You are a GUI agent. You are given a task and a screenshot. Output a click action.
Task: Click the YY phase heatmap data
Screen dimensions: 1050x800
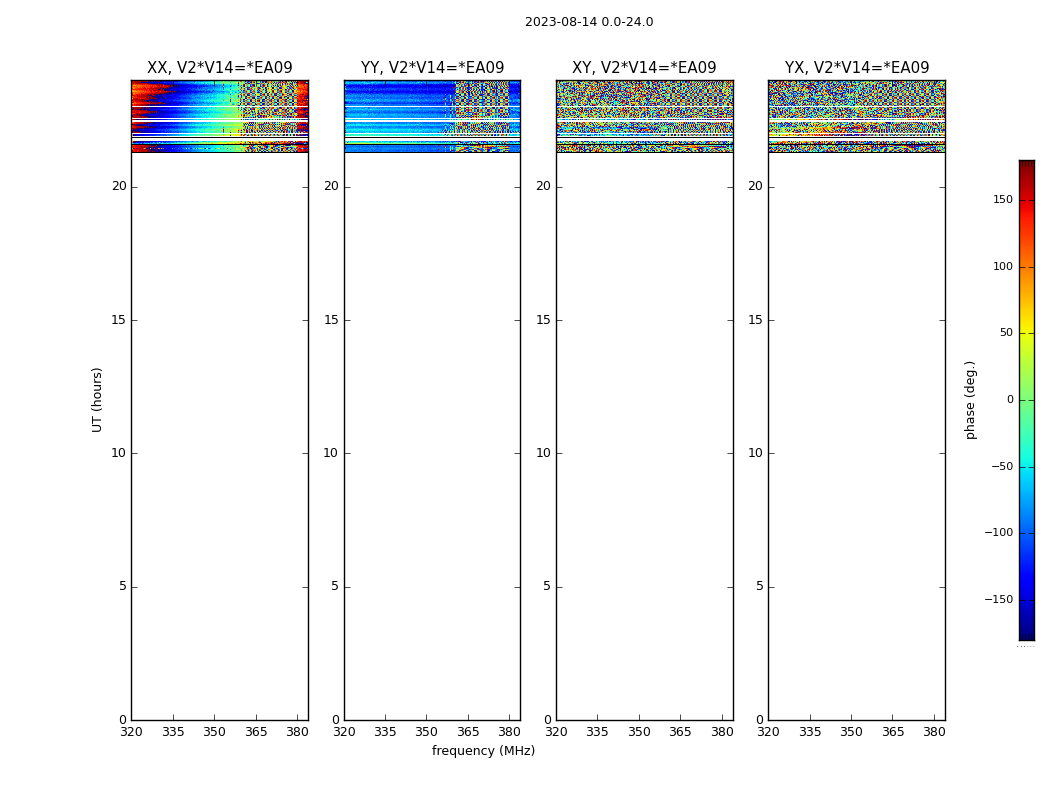click(432, 115)
